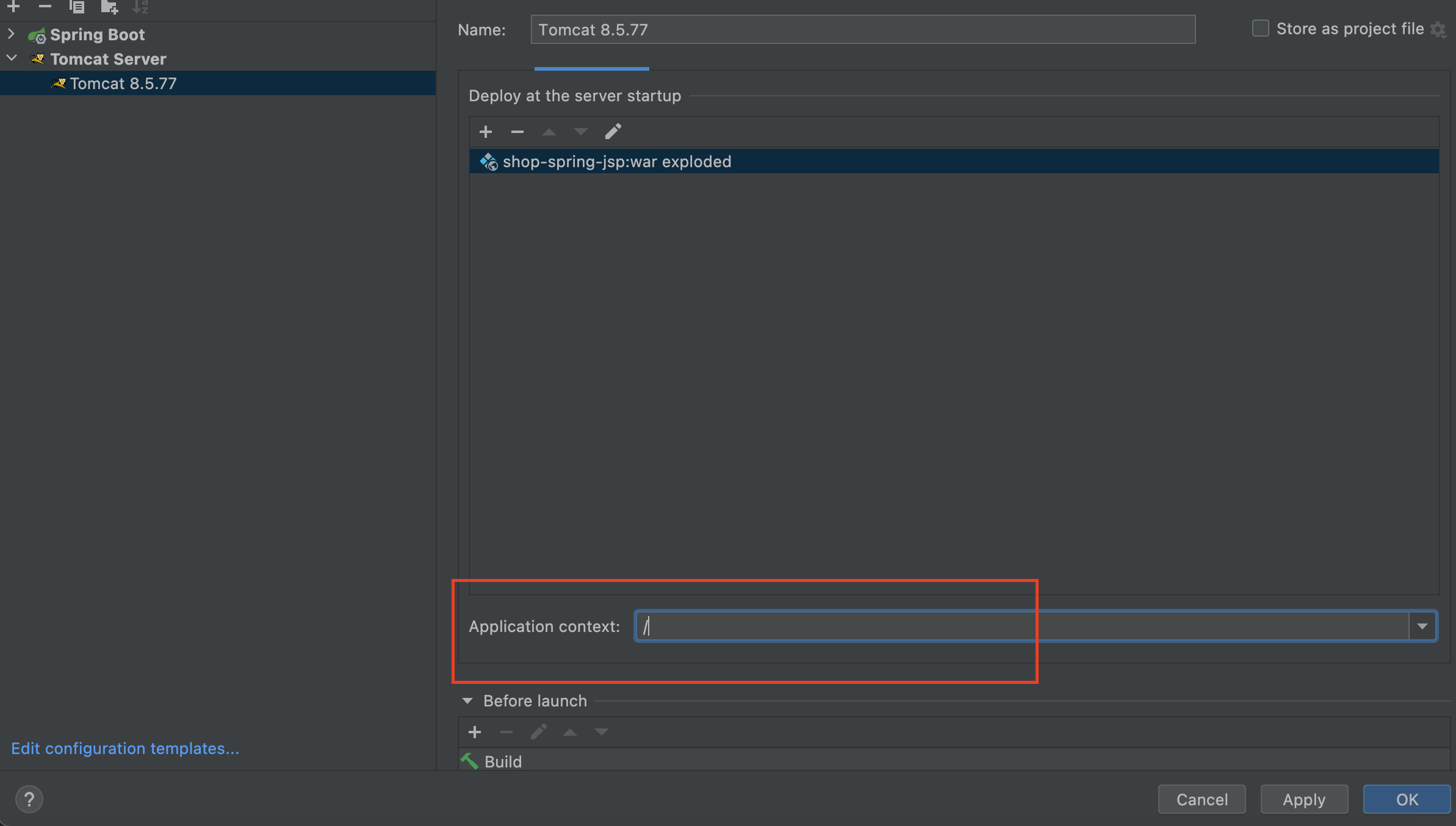Remove the selected run configuration
Viewport: 1456px width, 826px height.
click(x=45, y=6)
